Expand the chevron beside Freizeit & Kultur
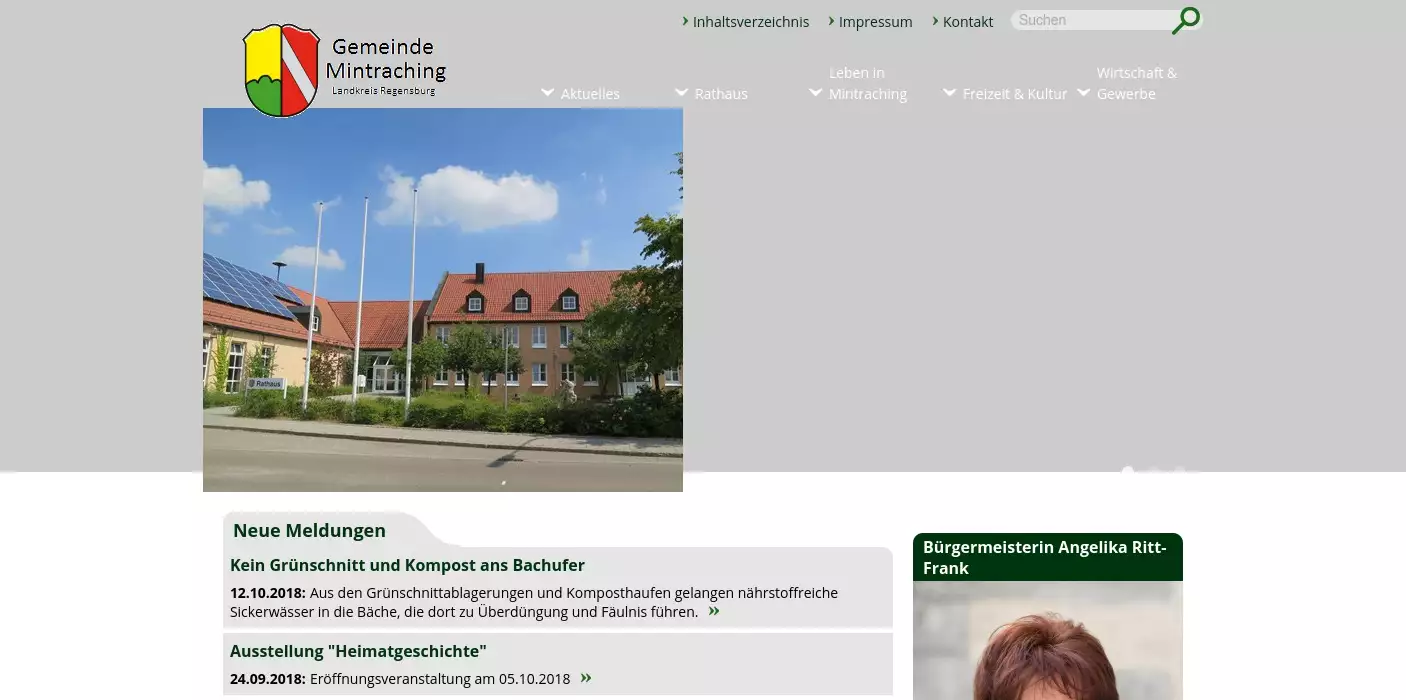1406x700 pixels. [x=949, y=93]
